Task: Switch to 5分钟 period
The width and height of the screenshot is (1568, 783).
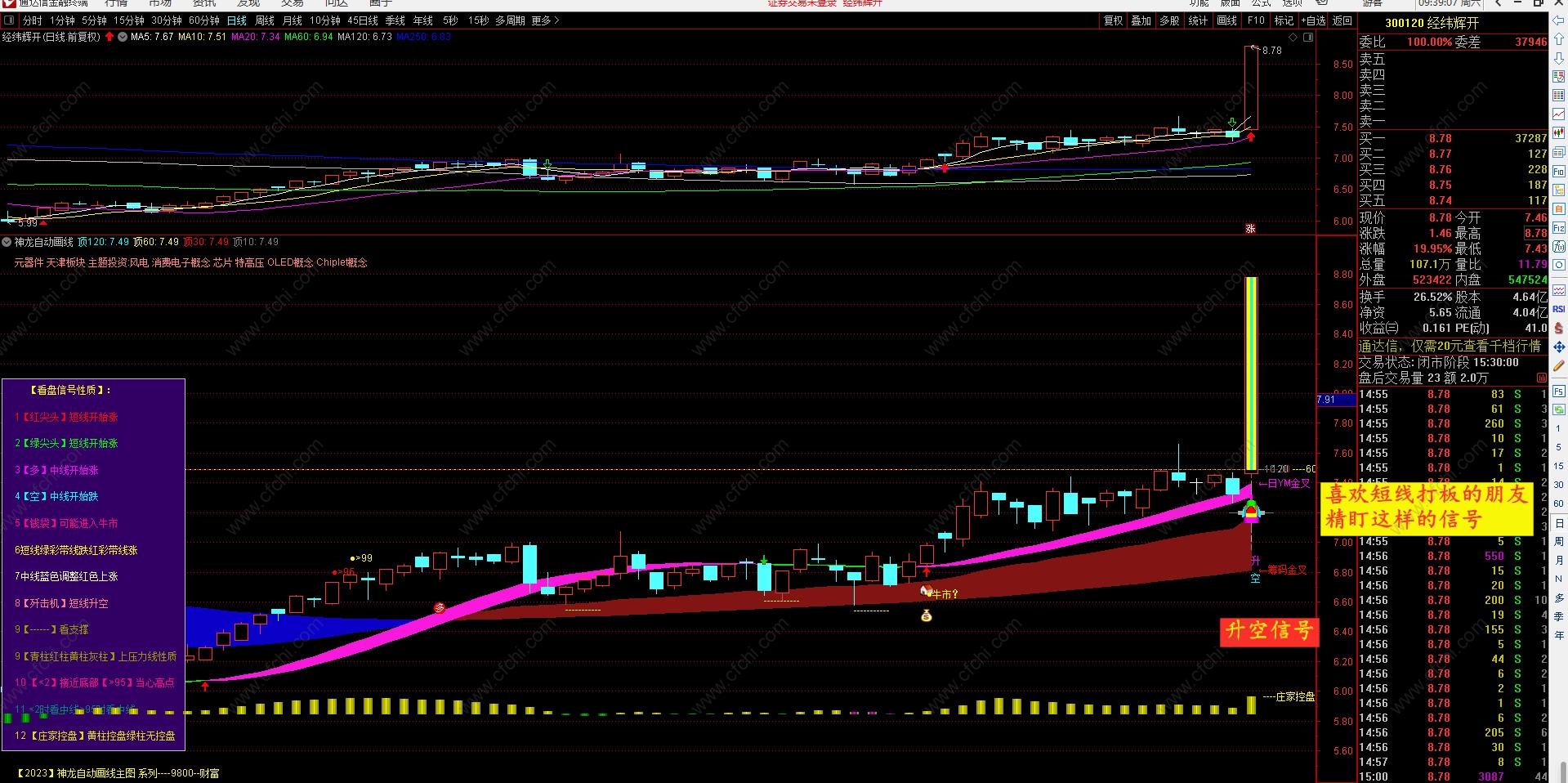Action: 94,20
